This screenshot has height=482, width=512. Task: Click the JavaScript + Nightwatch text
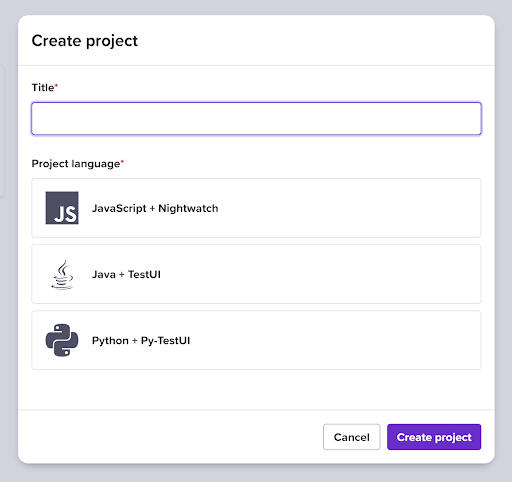[x=155, y=208]
